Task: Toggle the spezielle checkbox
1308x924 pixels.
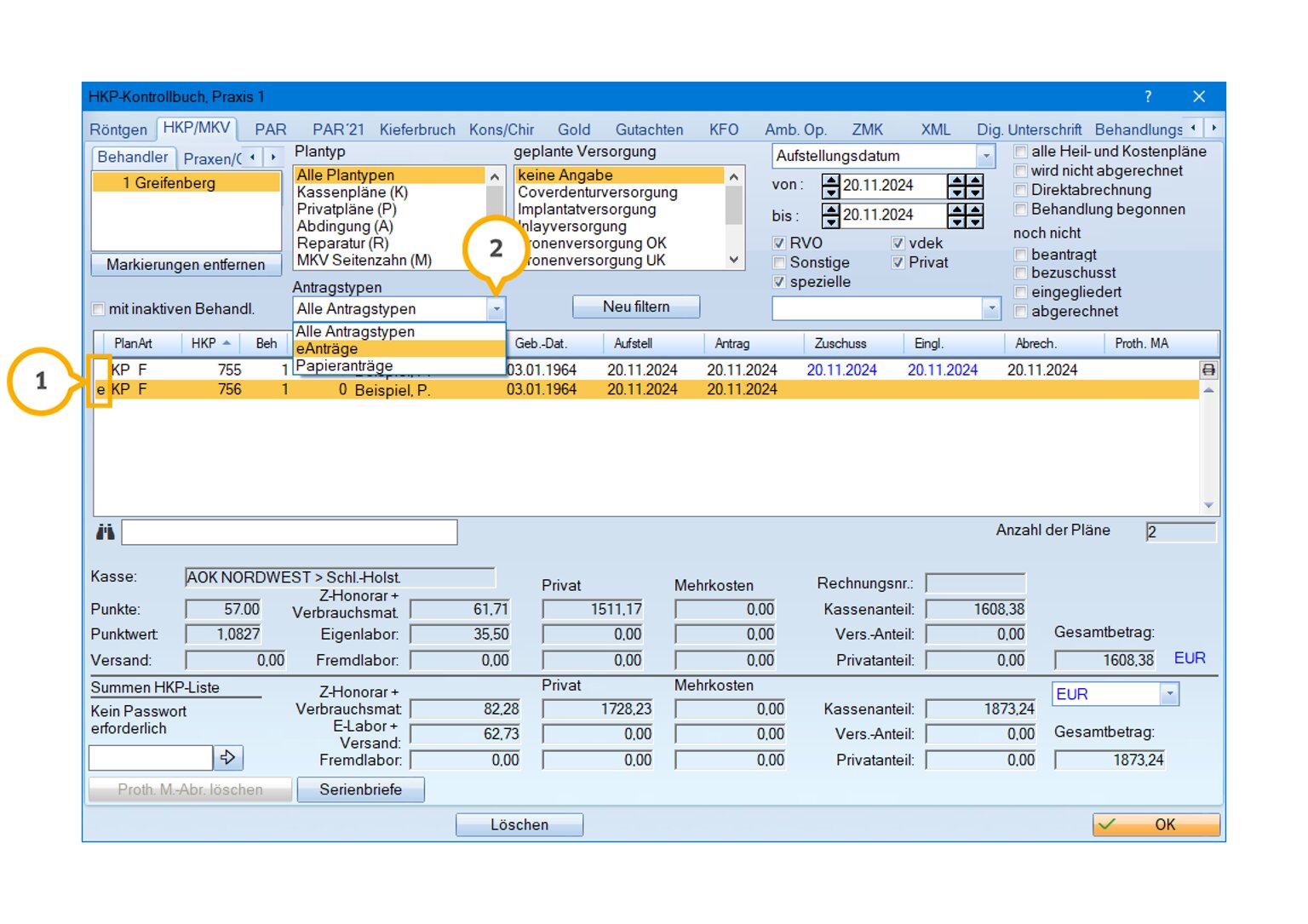Action: pyautogui.click(x=778, y=282)
